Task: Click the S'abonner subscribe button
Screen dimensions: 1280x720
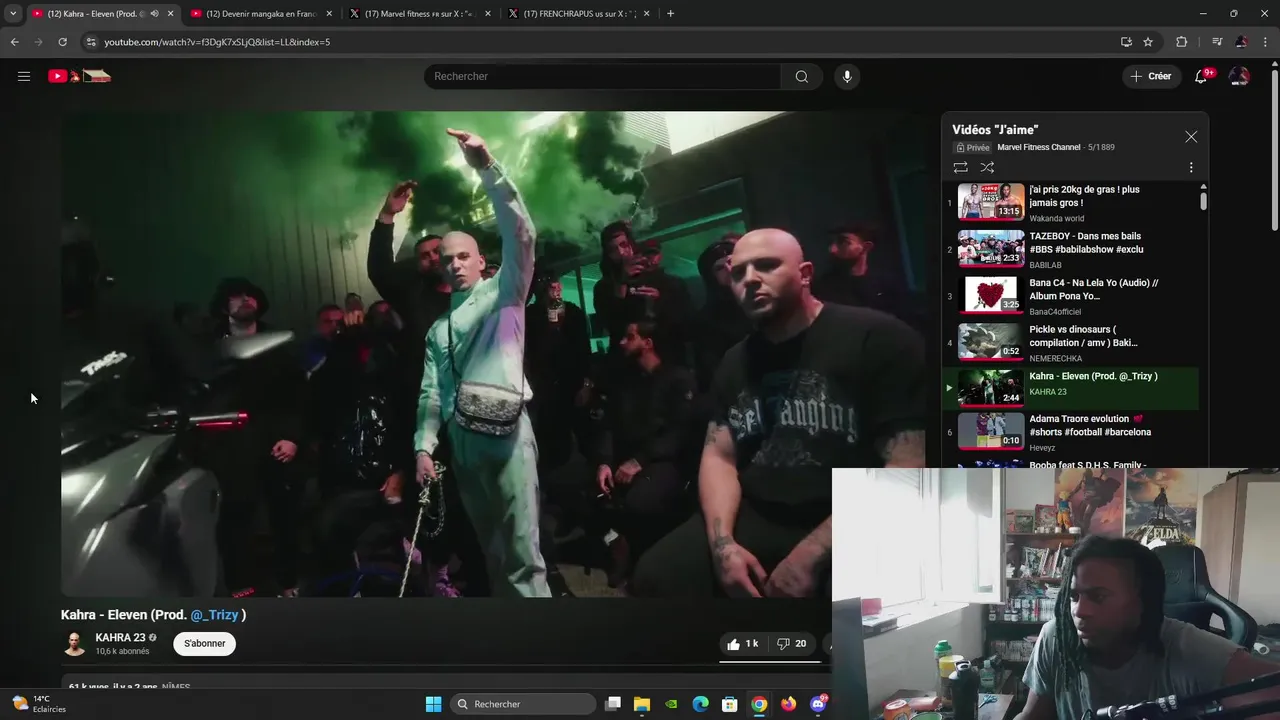Action: (x=204, y=644)
